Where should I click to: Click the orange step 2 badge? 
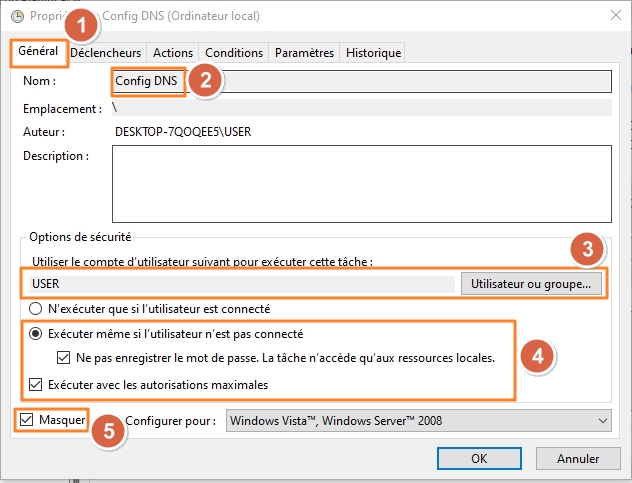tap(205, 81)
